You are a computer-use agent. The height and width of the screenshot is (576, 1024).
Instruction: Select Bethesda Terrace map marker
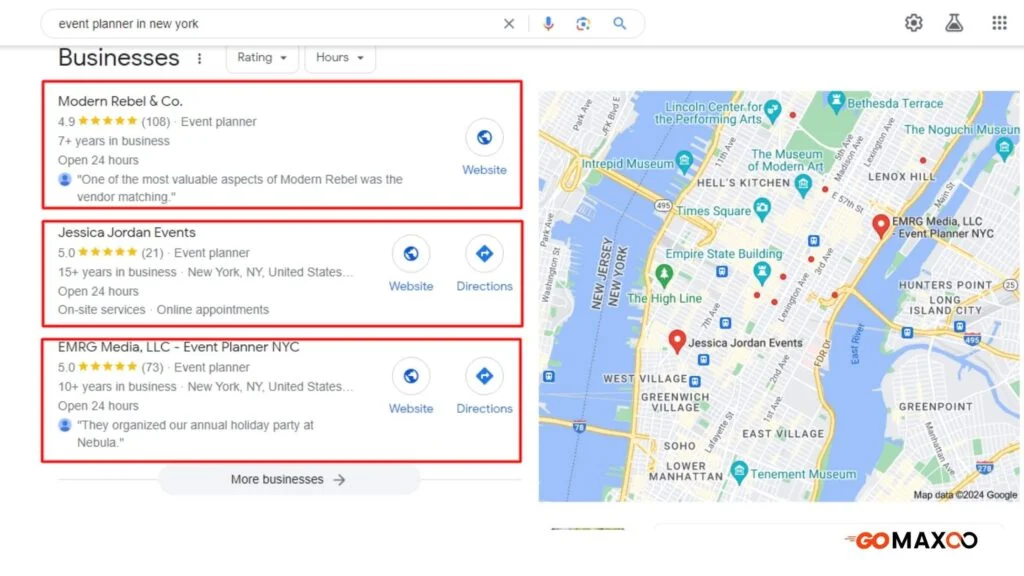[835, 101]
